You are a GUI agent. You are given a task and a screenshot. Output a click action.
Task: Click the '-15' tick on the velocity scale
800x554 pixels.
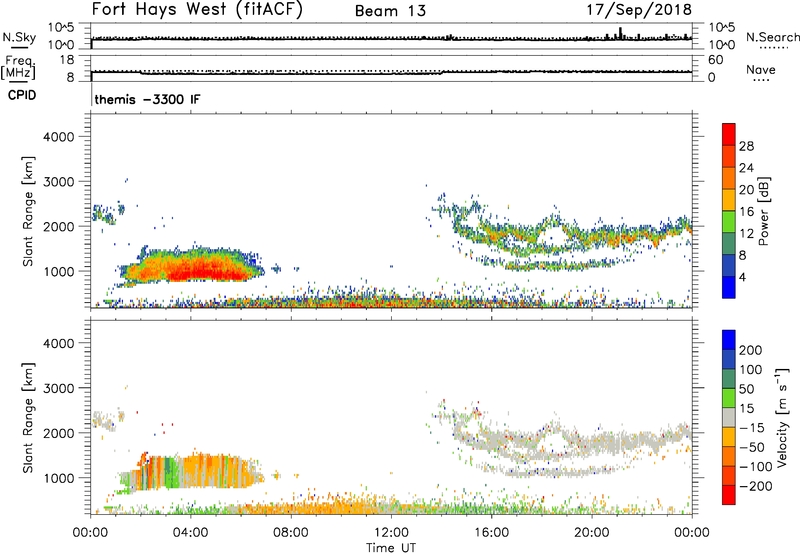[x=752, y=428]
